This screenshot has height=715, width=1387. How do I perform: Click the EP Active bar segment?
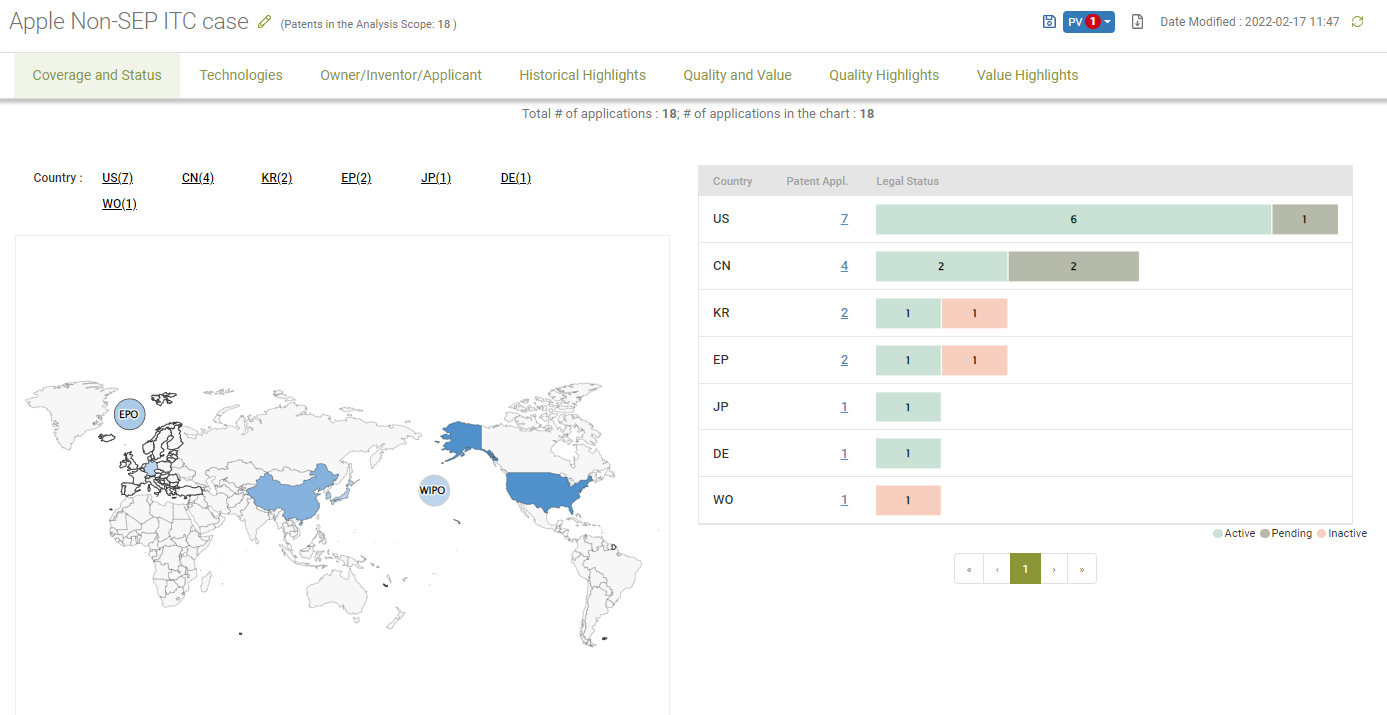point(908,360)
